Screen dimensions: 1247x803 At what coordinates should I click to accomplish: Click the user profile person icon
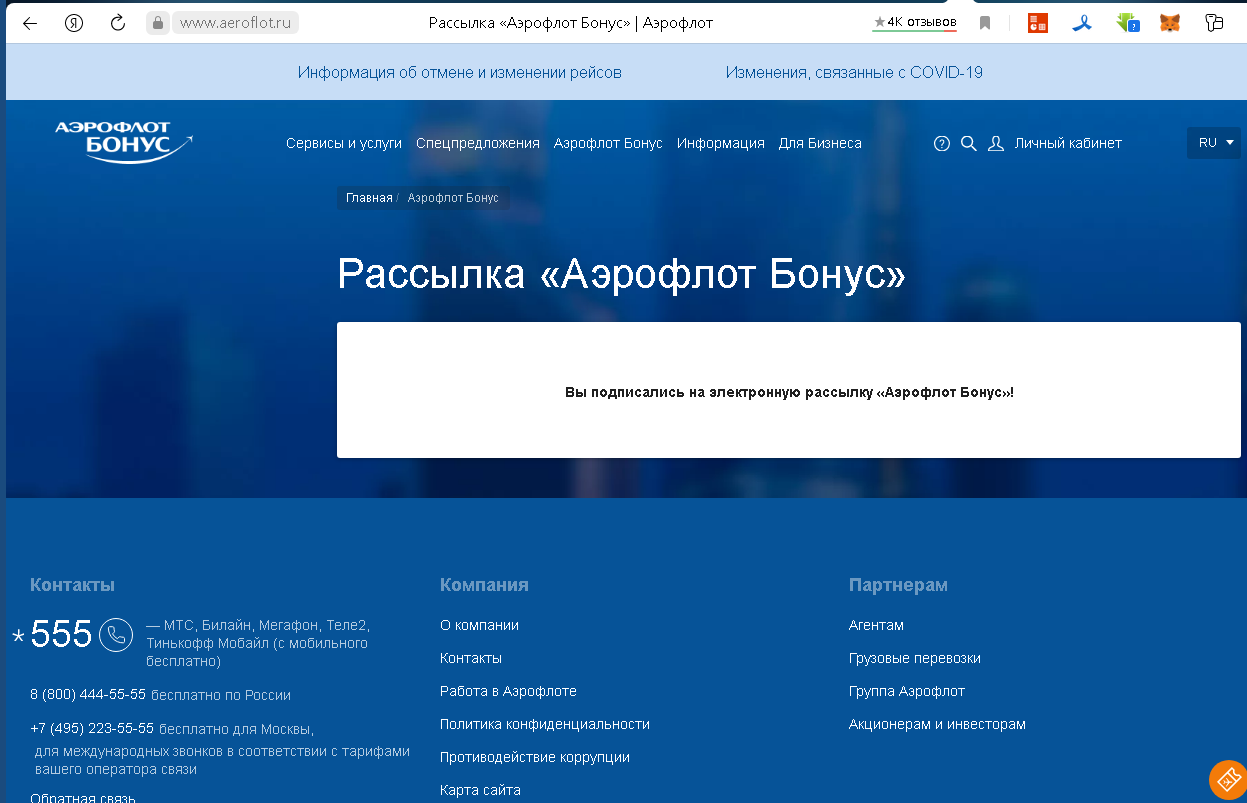coord(996,143)
